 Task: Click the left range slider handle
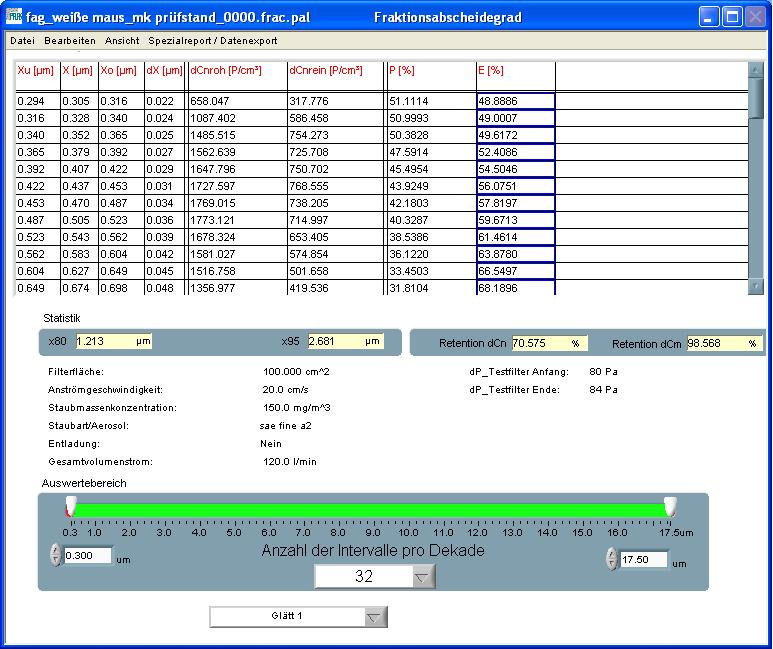pos(70,507)
